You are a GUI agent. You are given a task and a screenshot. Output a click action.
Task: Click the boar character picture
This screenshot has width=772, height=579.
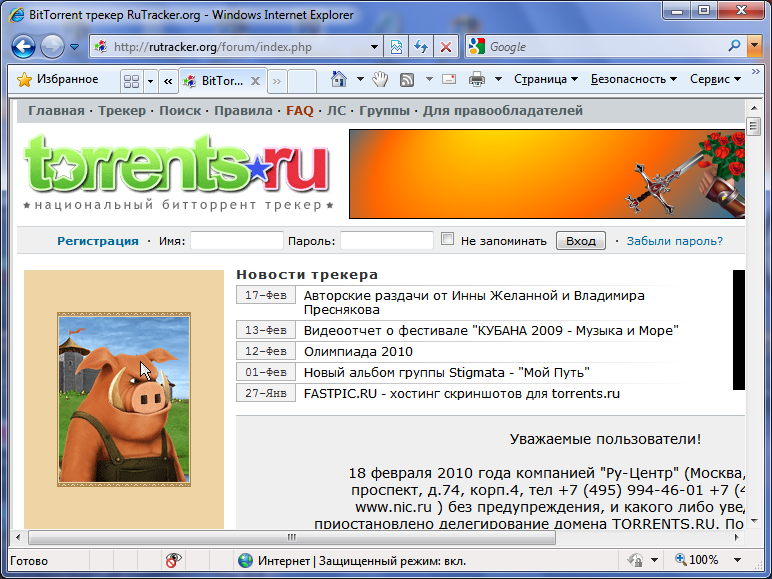pos(124,399)
